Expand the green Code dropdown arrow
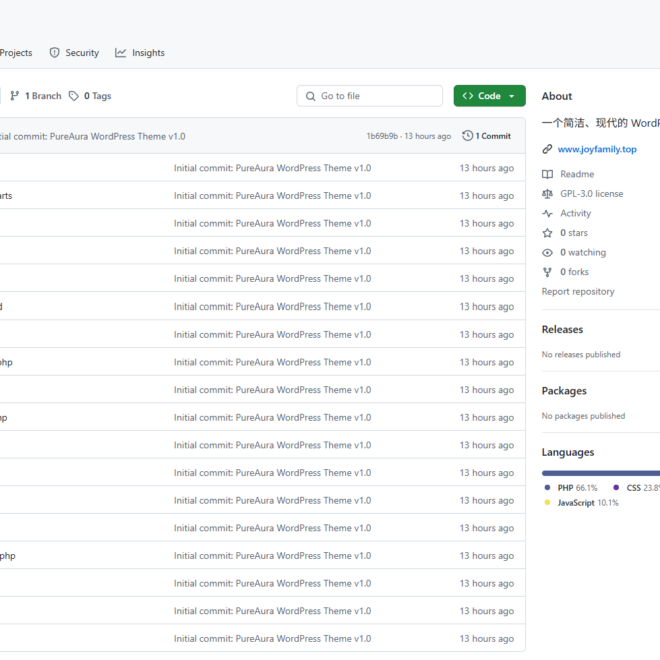The image size is (660, 660). click(x=512, y=96)
